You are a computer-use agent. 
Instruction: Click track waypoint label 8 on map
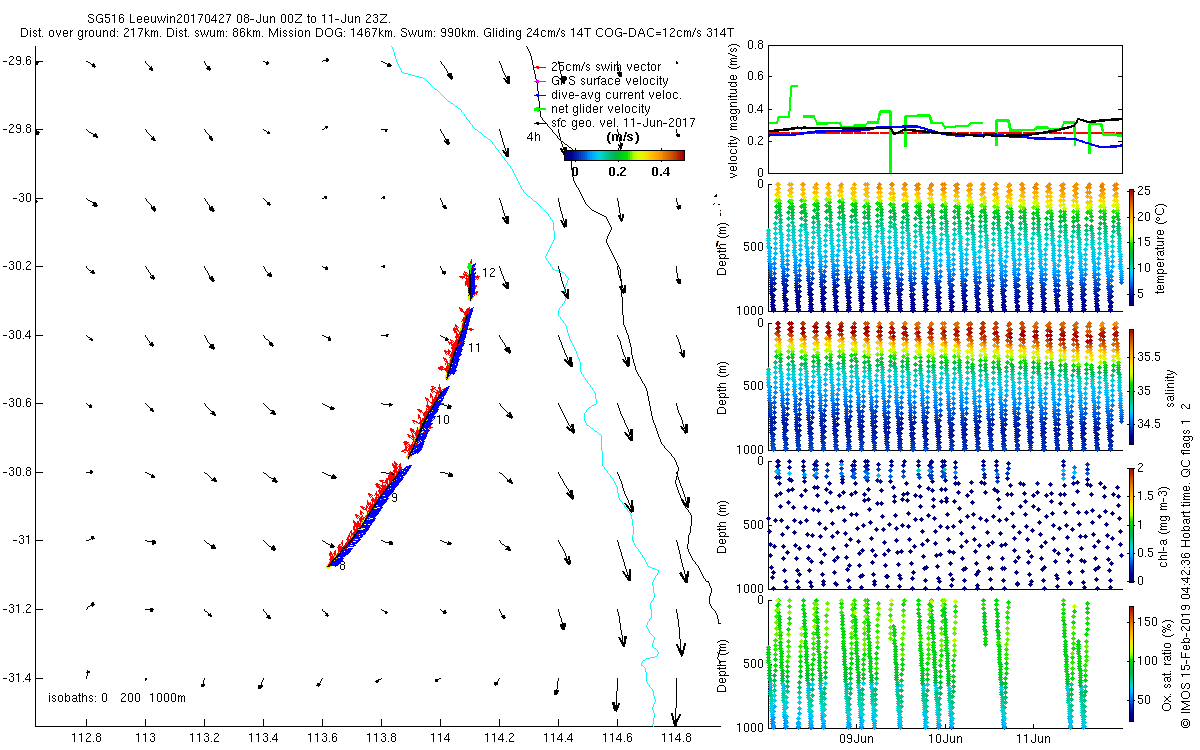pos(341,566)
